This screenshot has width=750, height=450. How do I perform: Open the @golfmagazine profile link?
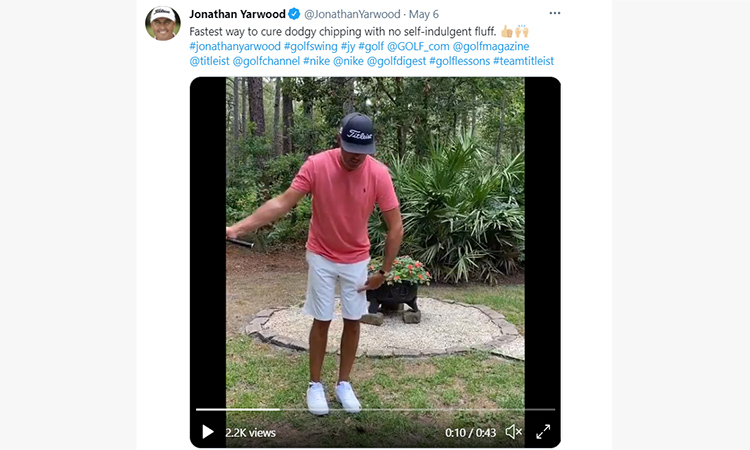[x=491, y=46]
